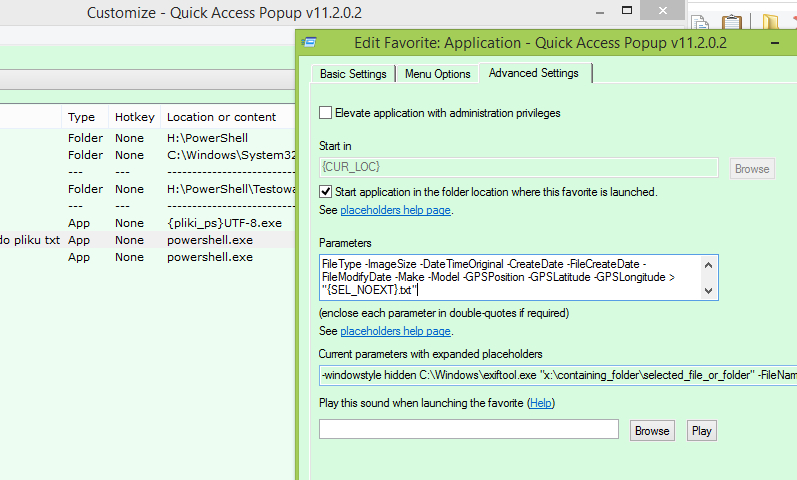
Task: Select the last powershell.exe row
Action: point(147,257)
